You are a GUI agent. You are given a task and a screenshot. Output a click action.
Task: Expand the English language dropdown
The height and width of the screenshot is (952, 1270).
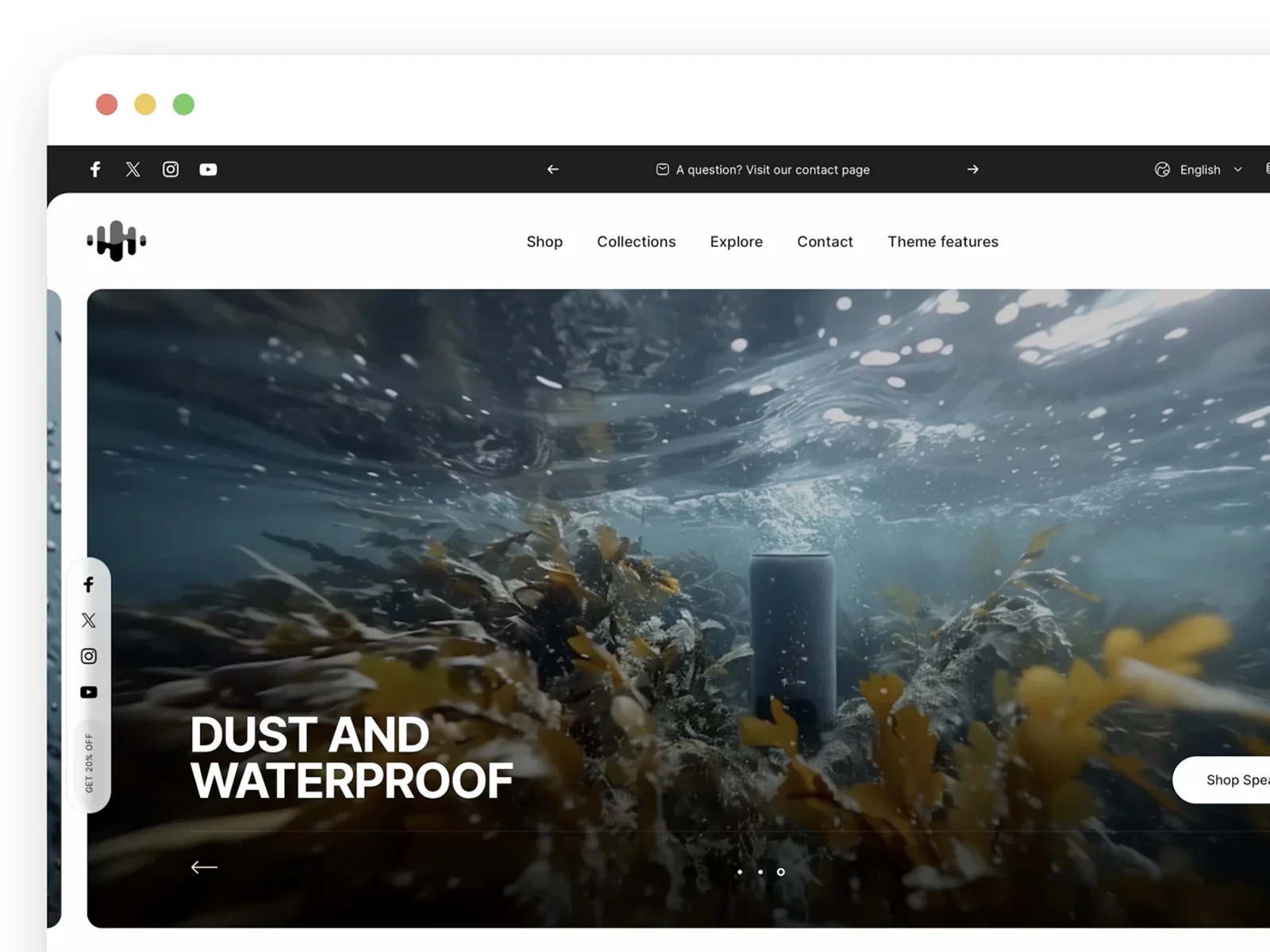[x=1210, y=170]
